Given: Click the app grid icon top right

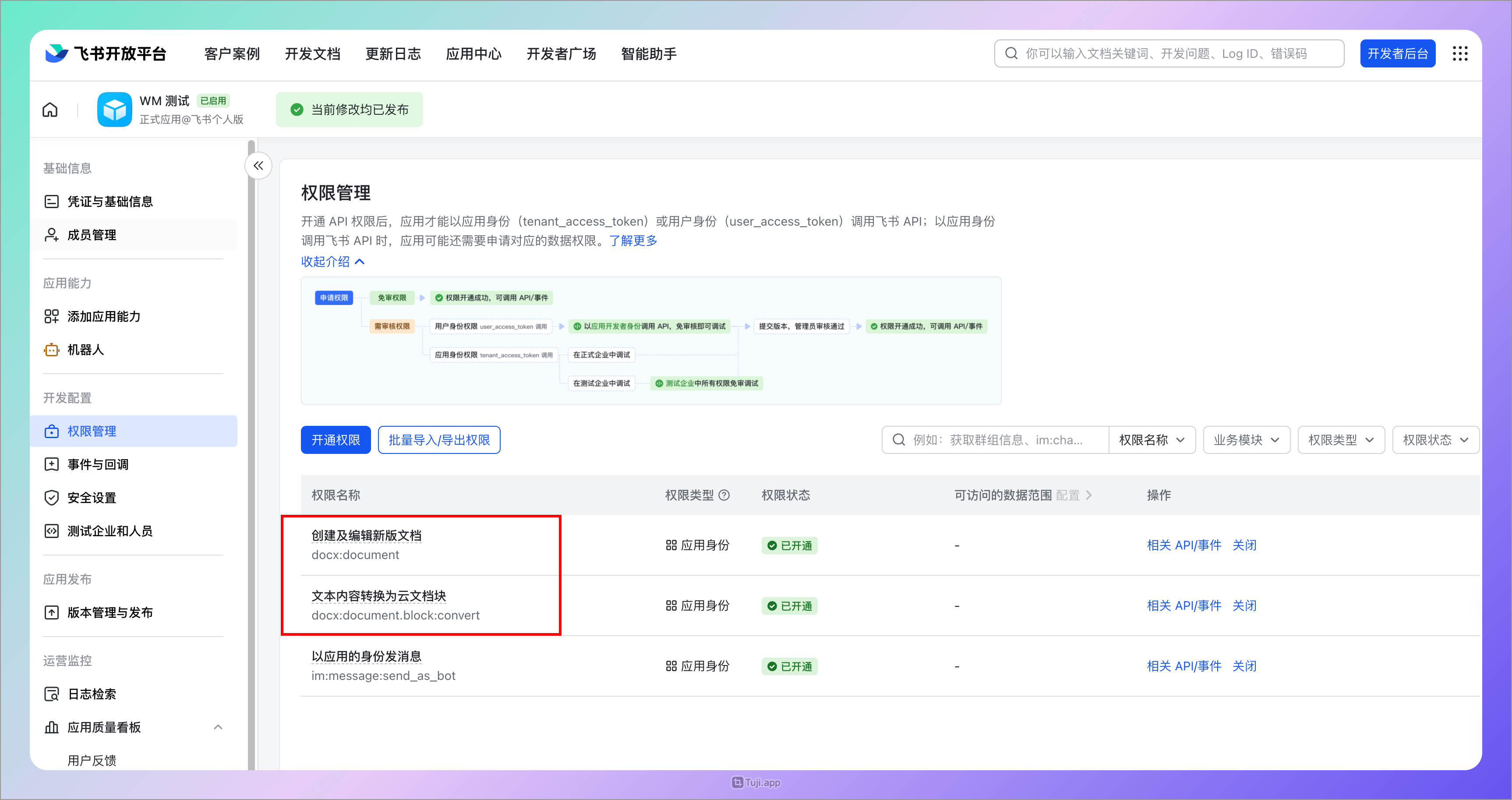Looking at the screenshot, I should [1460, 53].
